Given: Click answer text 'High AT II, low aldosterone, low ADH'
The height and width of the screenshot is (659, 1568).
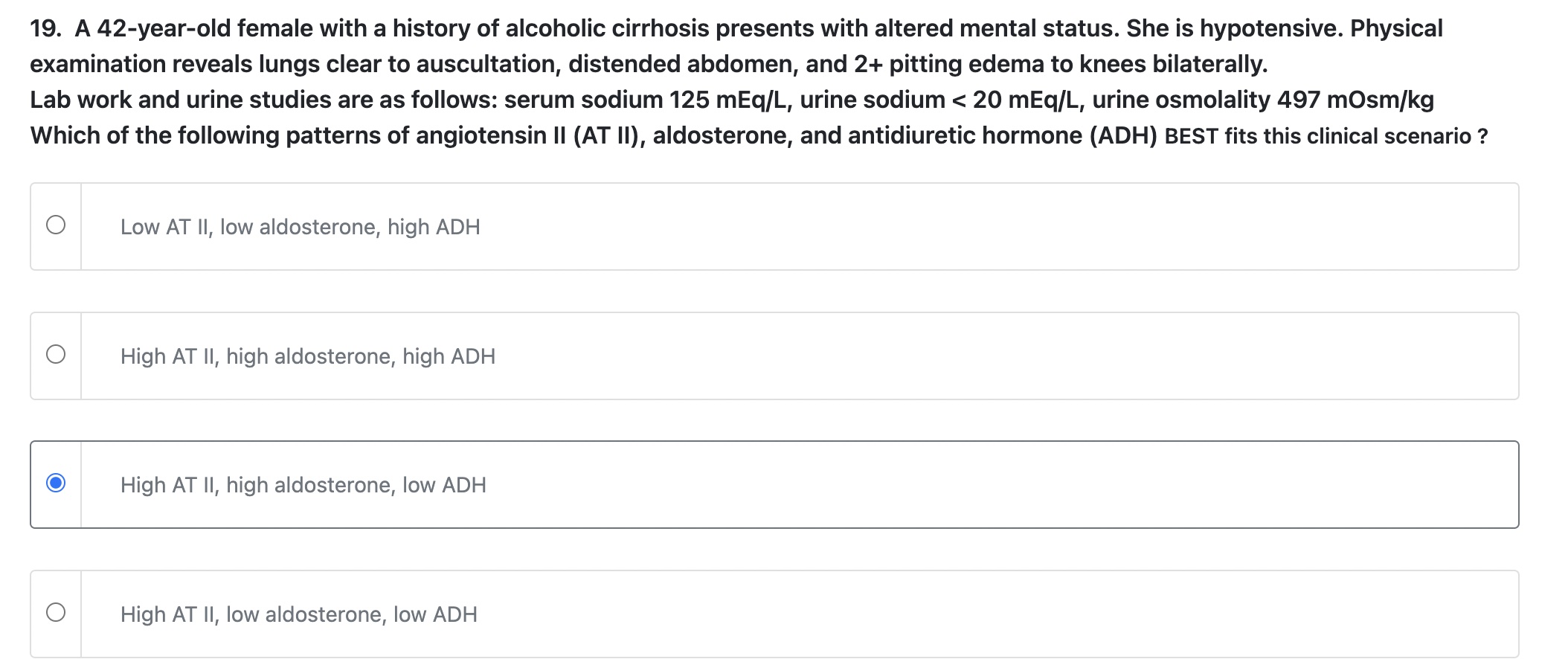Looking at the screenshot, I should pyautogui.click(x=298, y=614).
